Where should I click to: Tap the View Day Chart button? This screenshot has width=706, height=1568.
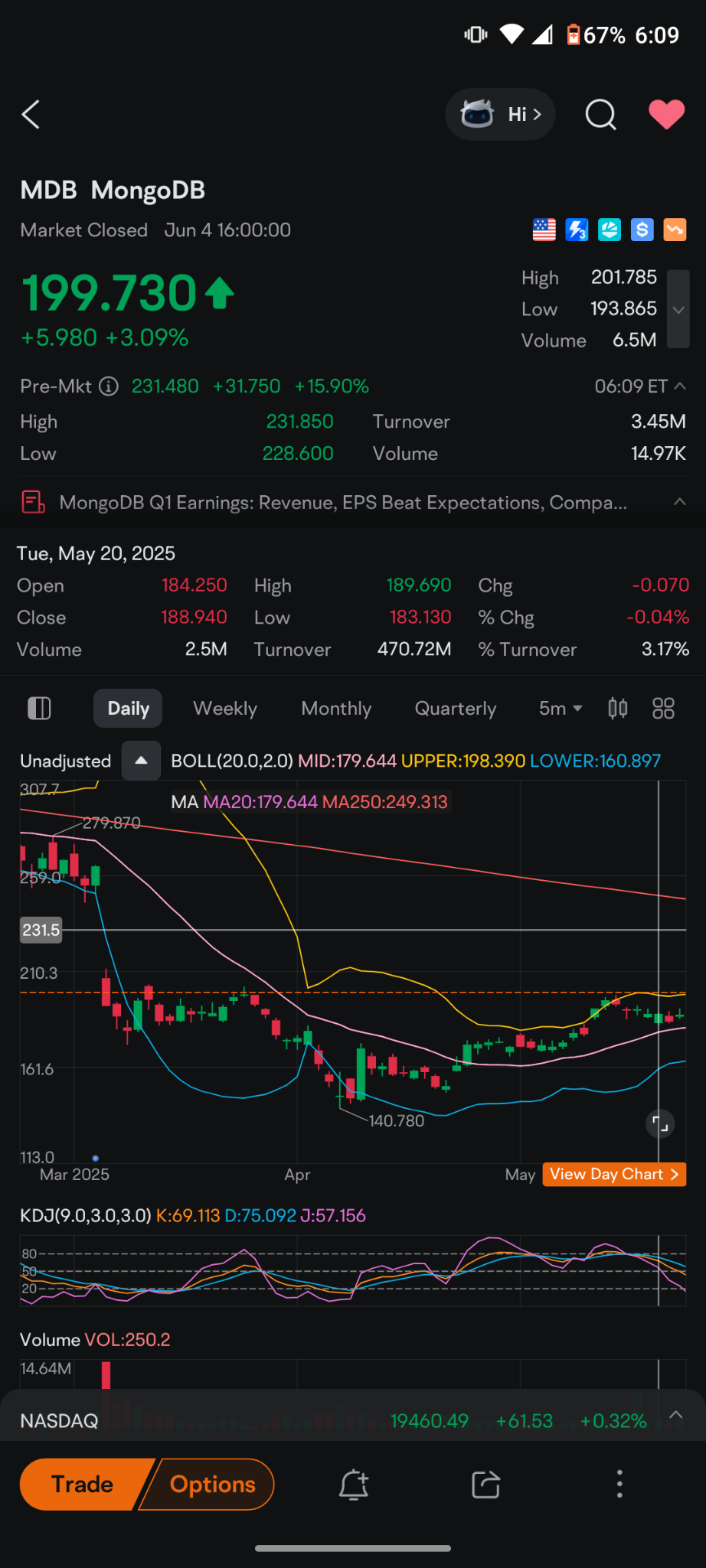614,1175
